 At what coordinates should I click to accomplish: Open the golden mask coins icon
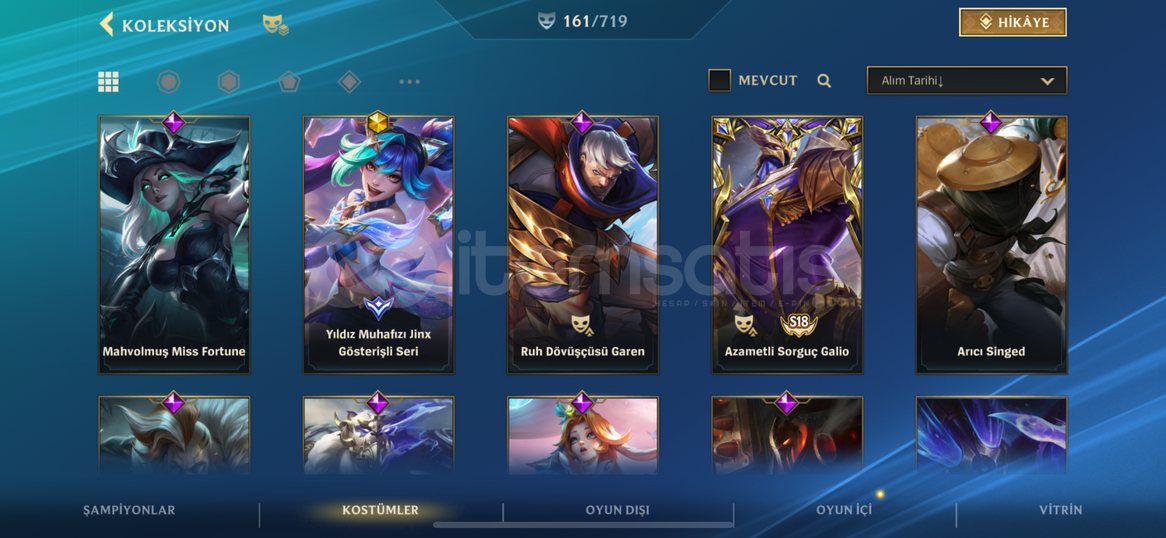click(275, 25)
